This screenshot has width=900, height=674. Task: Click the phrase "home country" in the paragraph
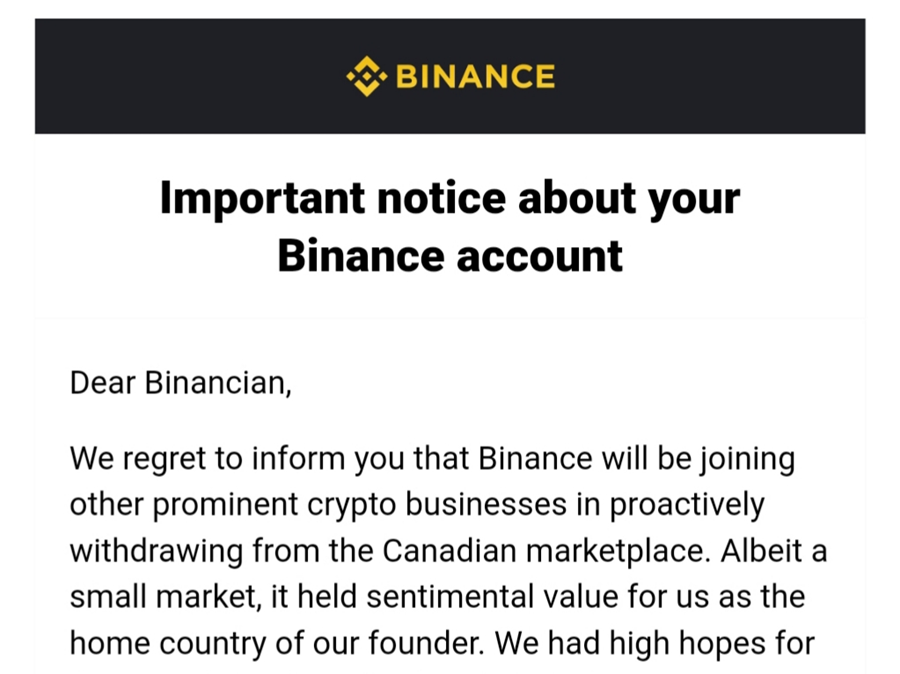coord(168,644)
